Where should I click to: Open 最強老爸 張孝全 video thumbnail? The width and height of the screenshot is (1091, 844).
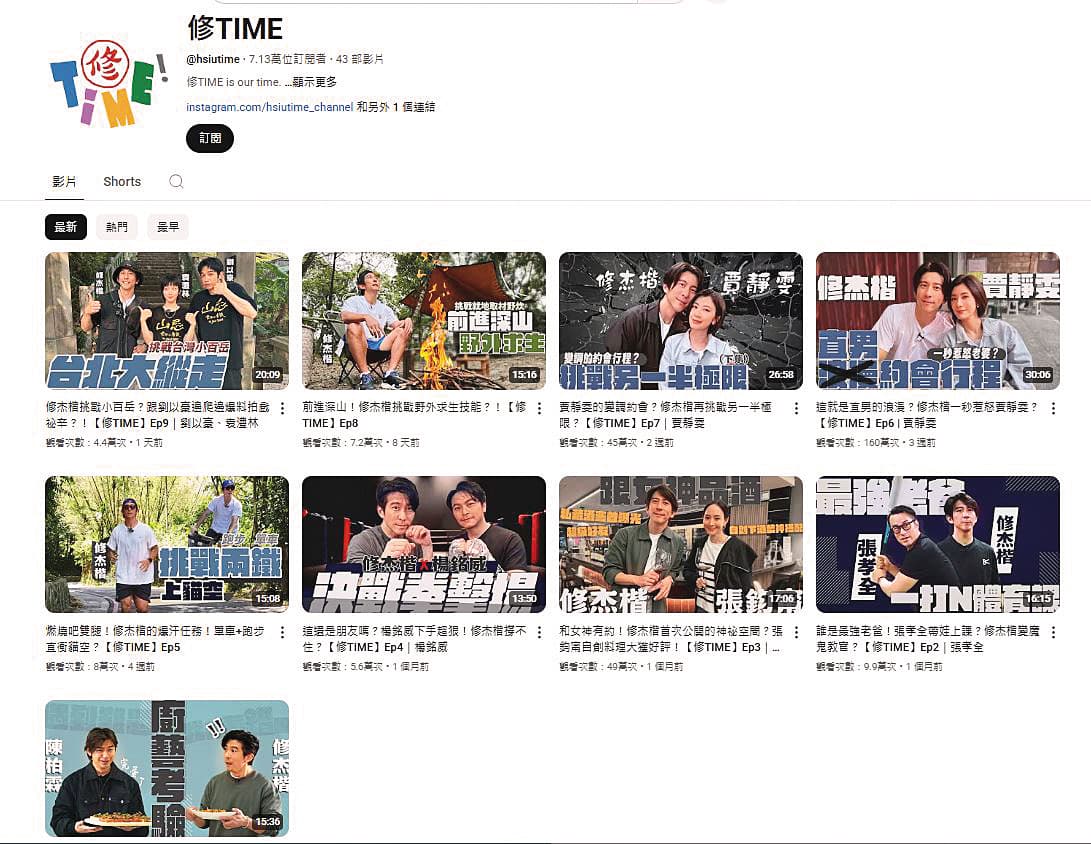938,544
